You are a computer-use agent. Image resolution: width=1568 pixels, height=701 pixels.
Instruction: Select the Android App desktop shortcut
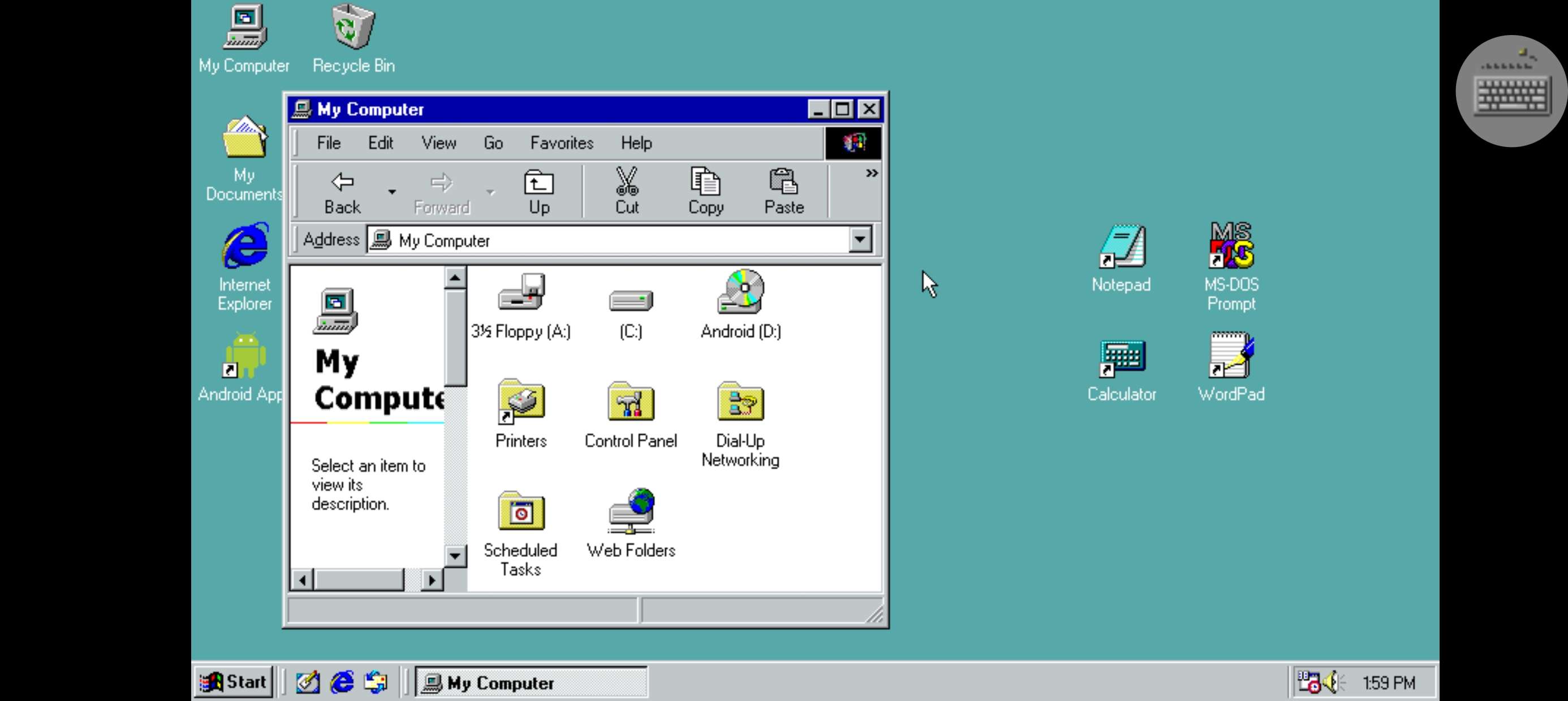tap(241, 367)
